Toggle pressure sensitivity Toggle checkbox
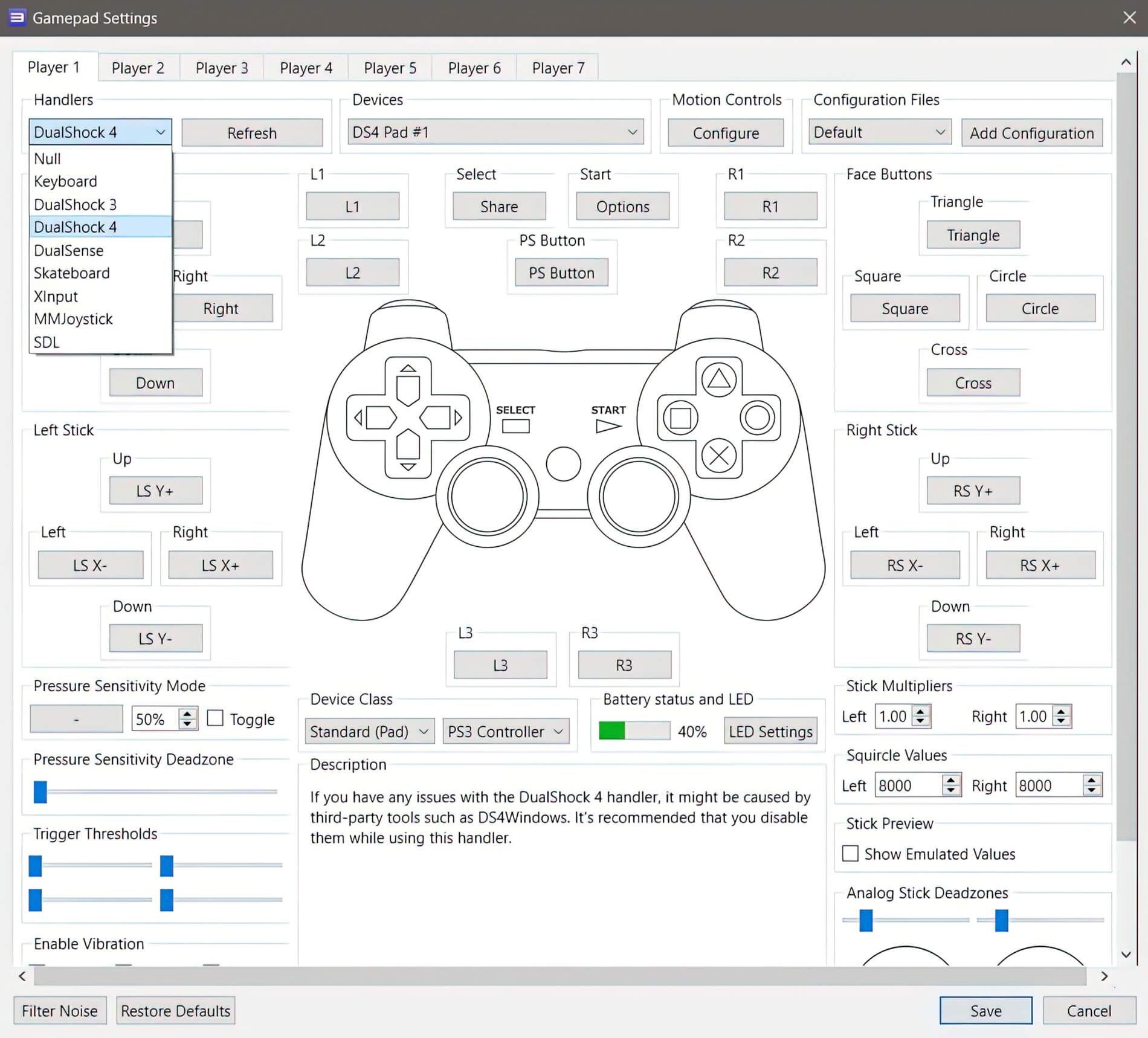Viewport: 1148px width, 1038px height. (216, 718)
